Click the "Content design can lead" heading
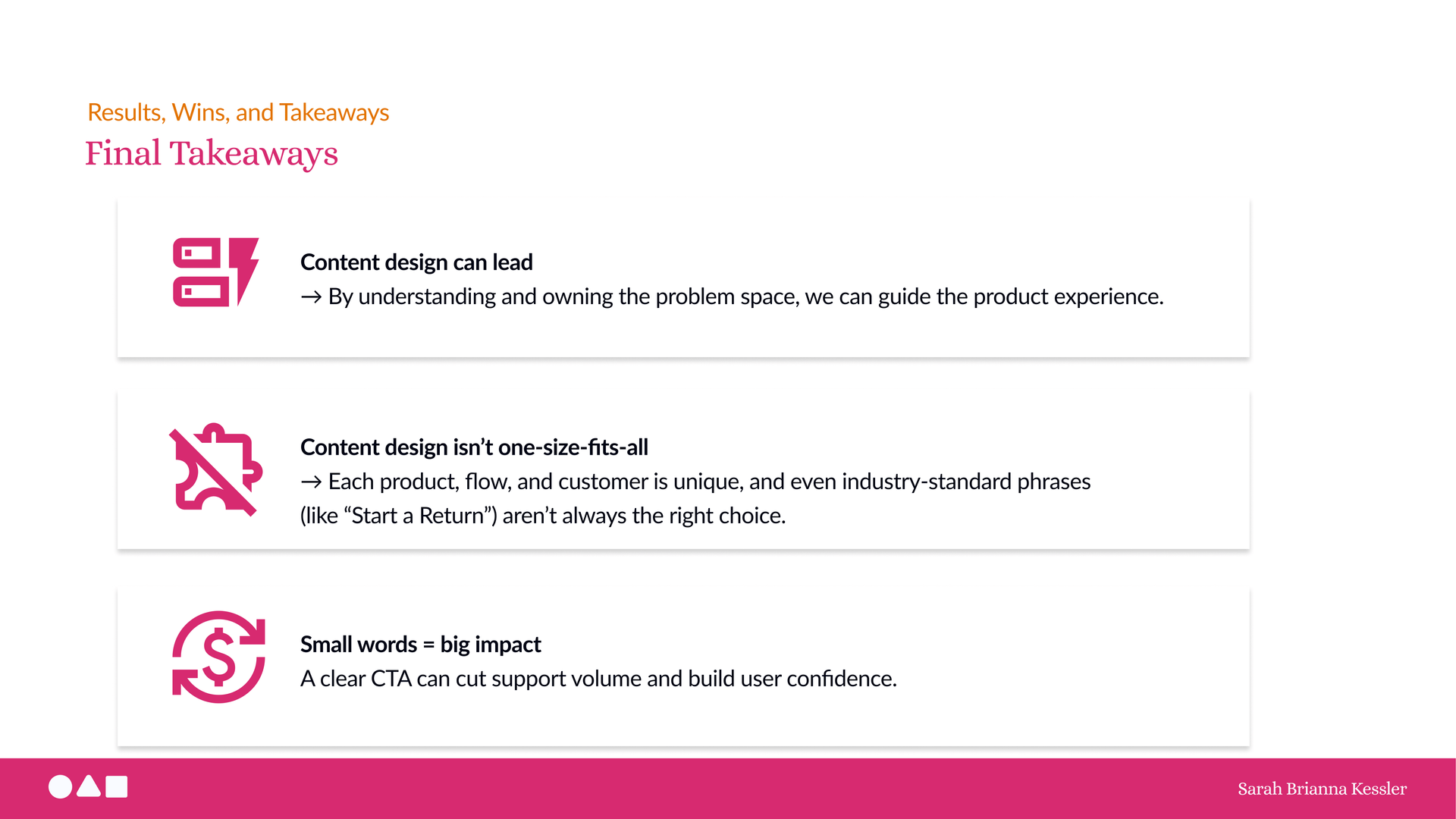 click(416, 262)
